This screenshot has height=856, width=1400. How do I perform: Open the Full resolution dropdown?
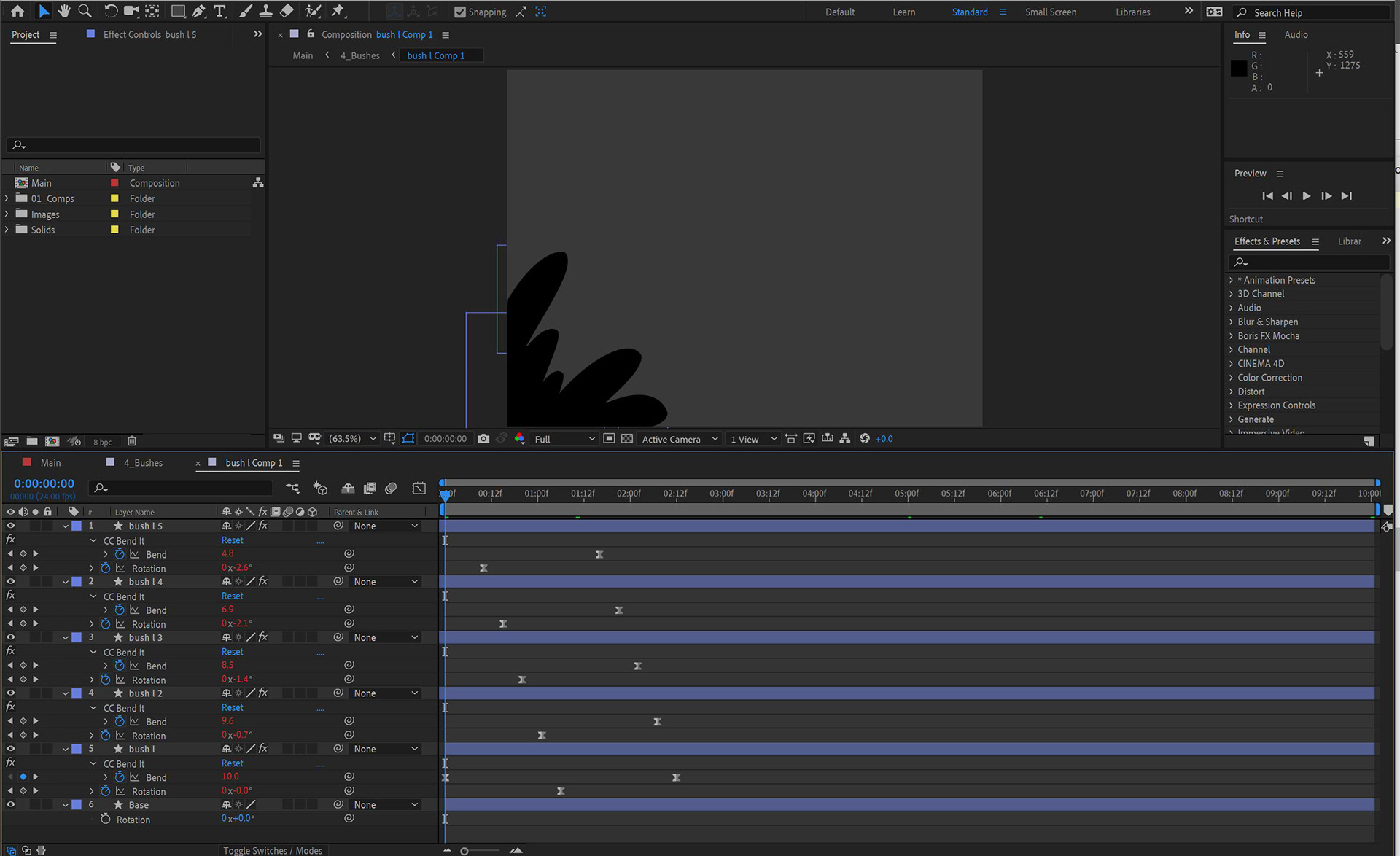(564, 439)
